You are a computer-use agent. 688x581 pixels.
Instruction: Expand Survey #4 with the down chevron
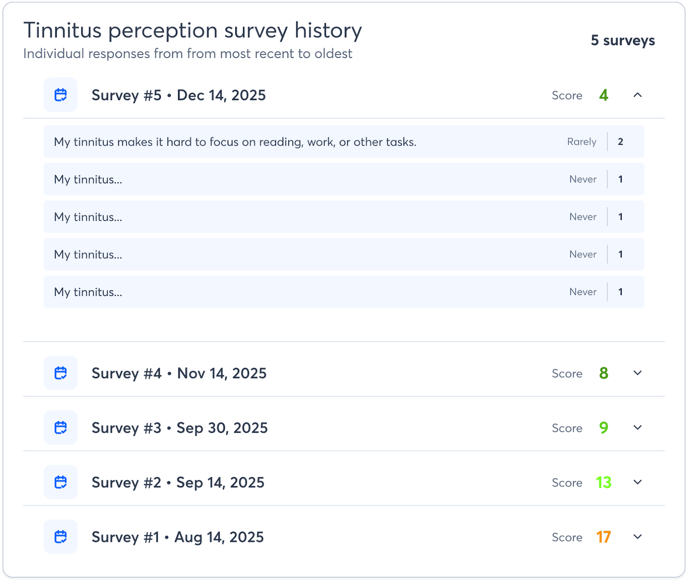(x=638, y=373)
